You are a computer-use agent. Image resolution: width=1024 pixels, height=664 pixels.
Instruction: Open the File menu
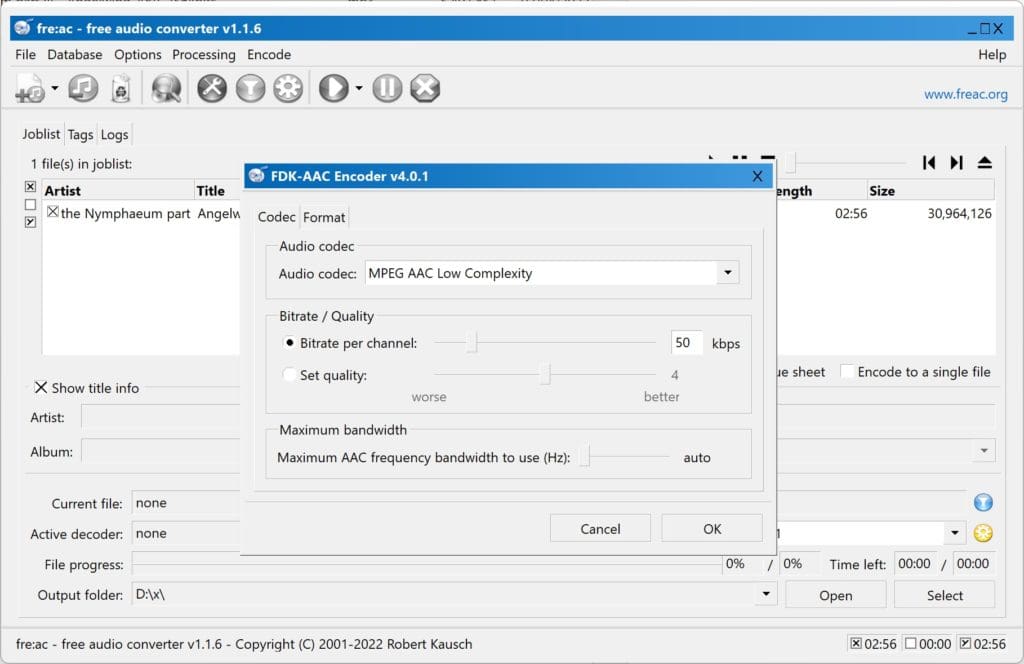pyautogui.click(x=25, y=55)
